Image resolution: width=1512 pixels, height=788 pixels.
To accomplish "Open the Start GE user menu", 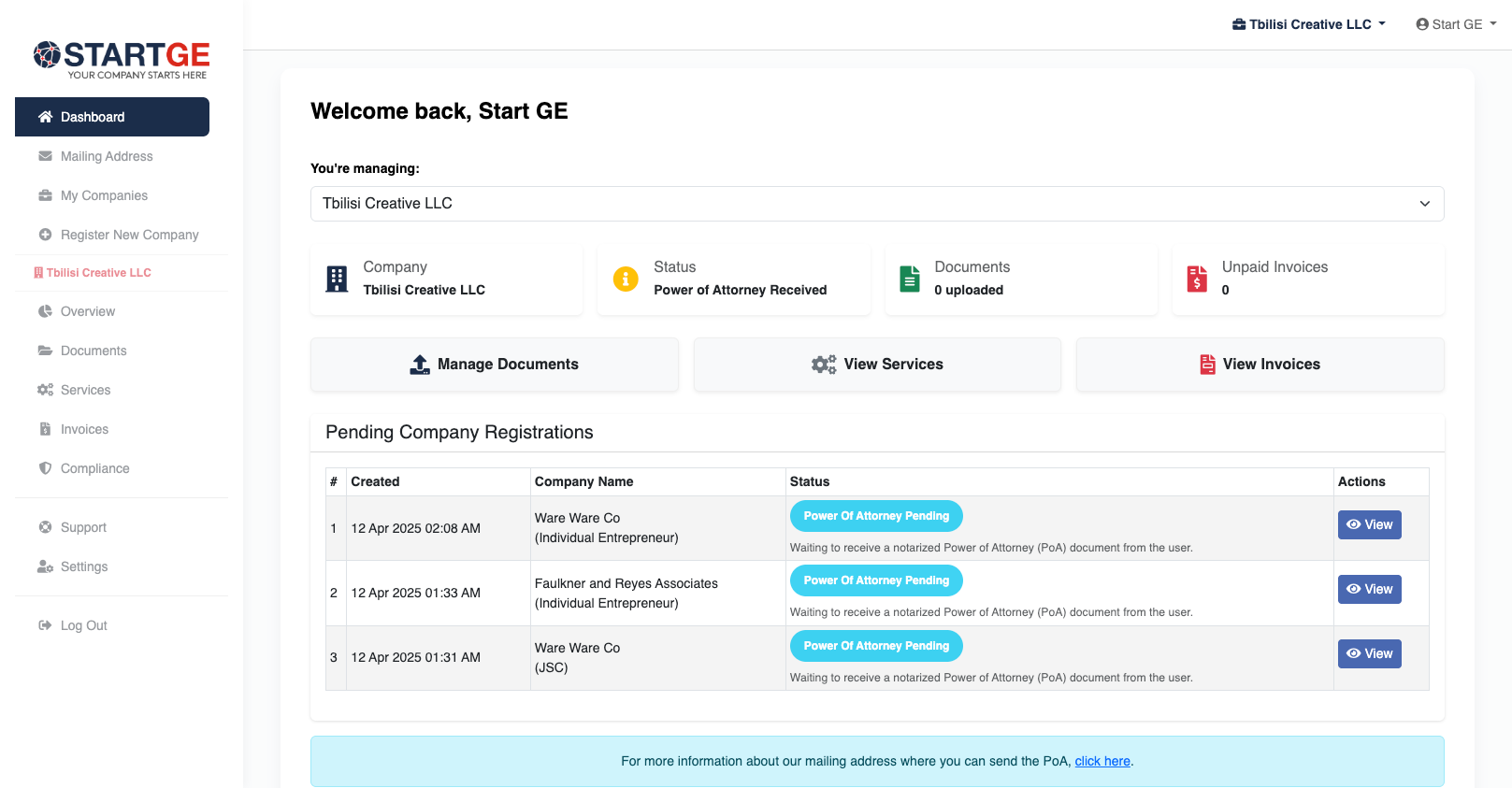I will pyautogui.click(x=1456, y=24).
